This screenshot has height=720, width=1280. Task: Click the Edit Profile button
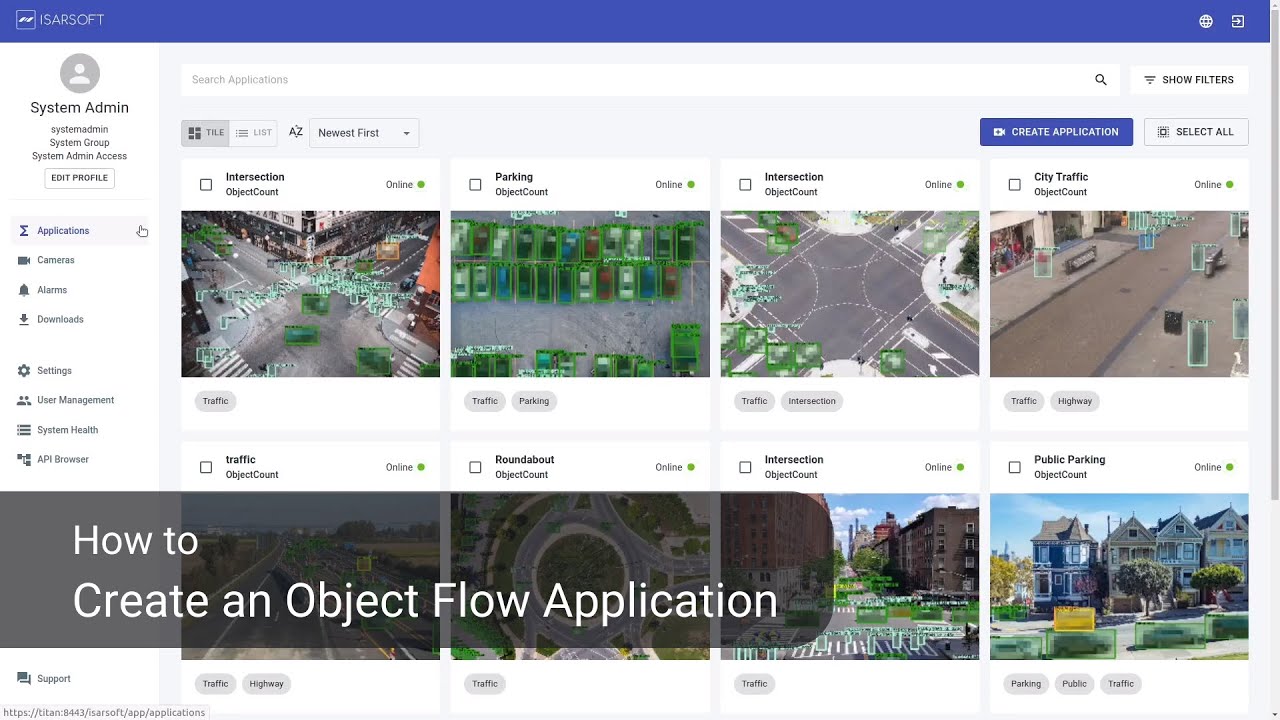pyautogui.click(x=80, y=178)
